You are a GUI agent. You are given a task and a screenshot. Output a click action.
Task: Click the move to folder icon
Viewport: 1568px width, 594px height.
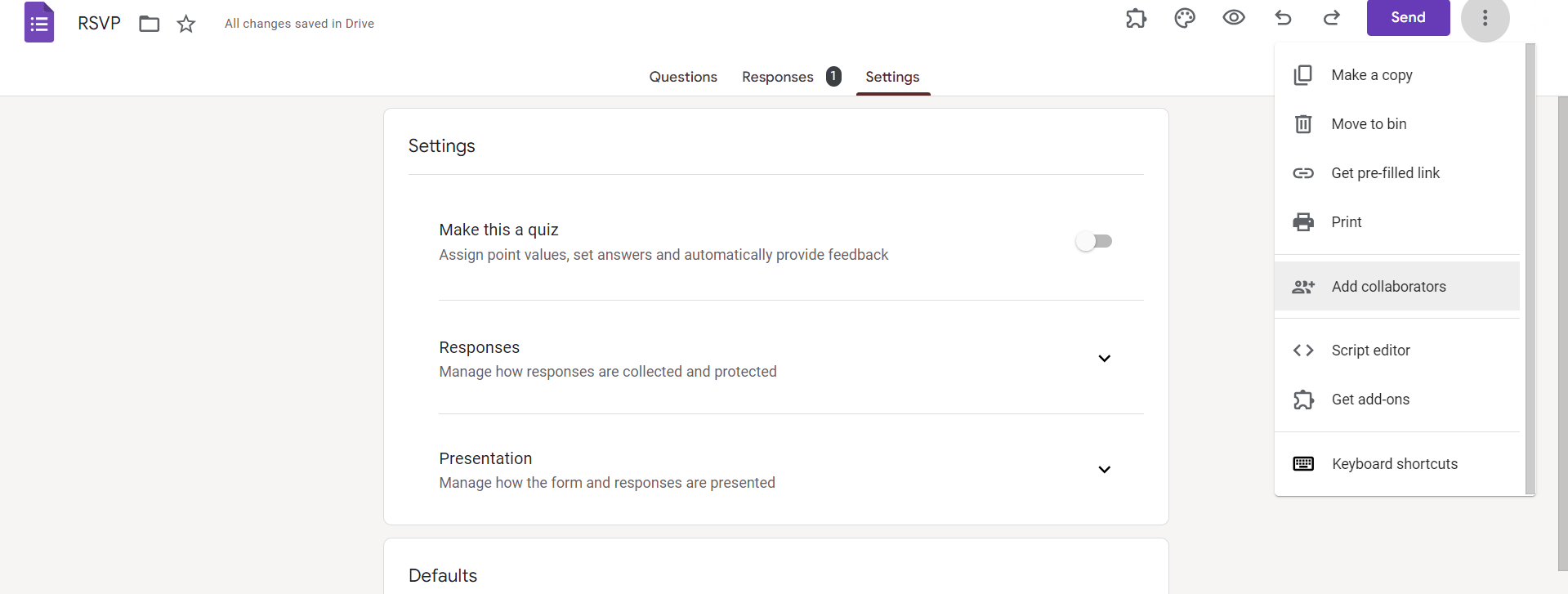150,24
